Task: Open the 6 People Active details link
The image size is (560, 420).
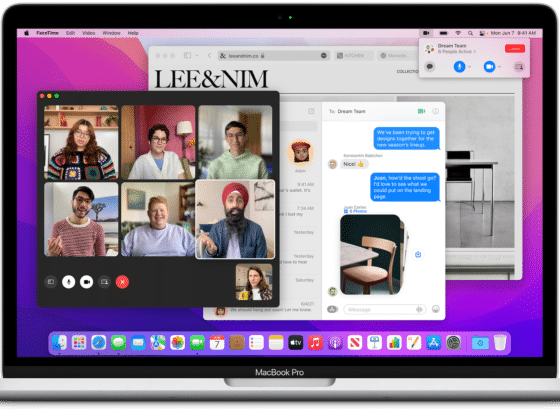Action: (457, 52)
